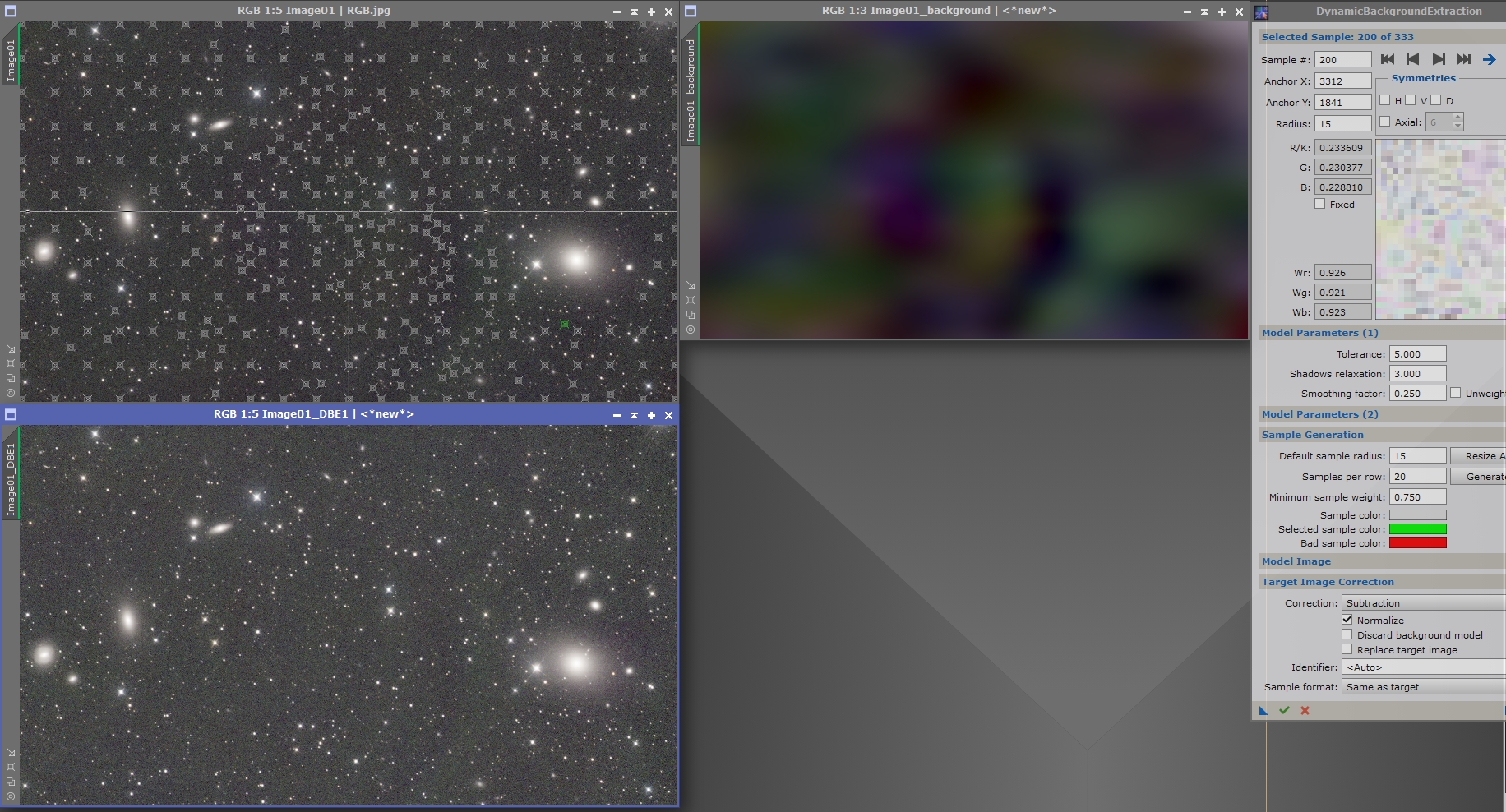Enable D symmetry checkbox
The image size is (1506, 812).
click(1436, 100)
